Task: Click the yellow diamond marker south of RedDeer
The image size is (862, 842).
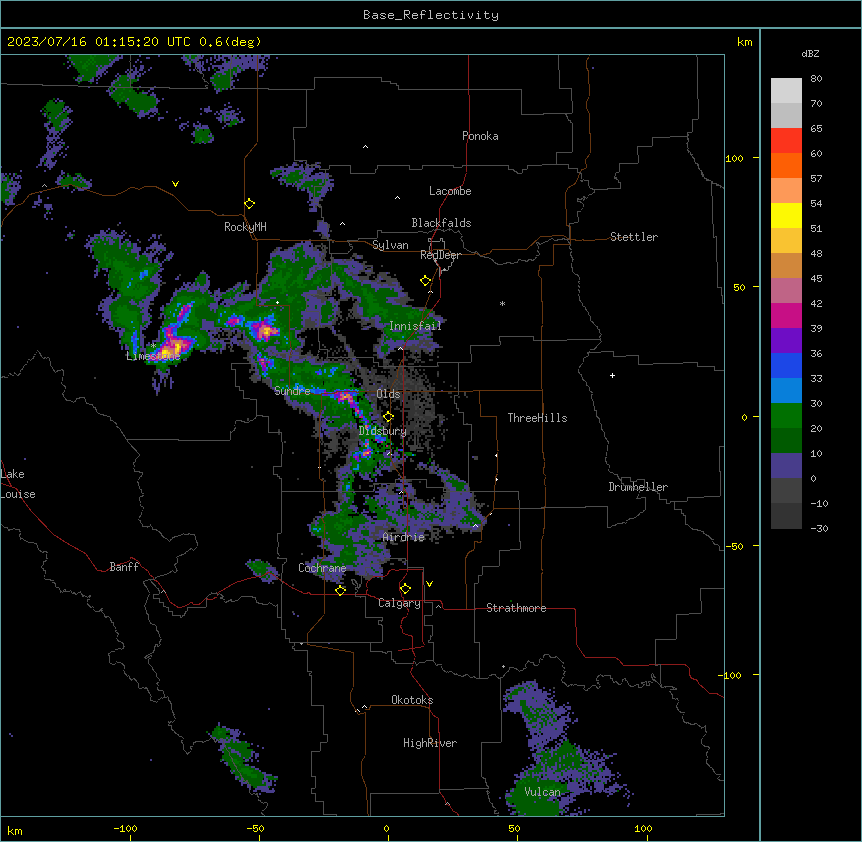Action: tap(426, 281)
